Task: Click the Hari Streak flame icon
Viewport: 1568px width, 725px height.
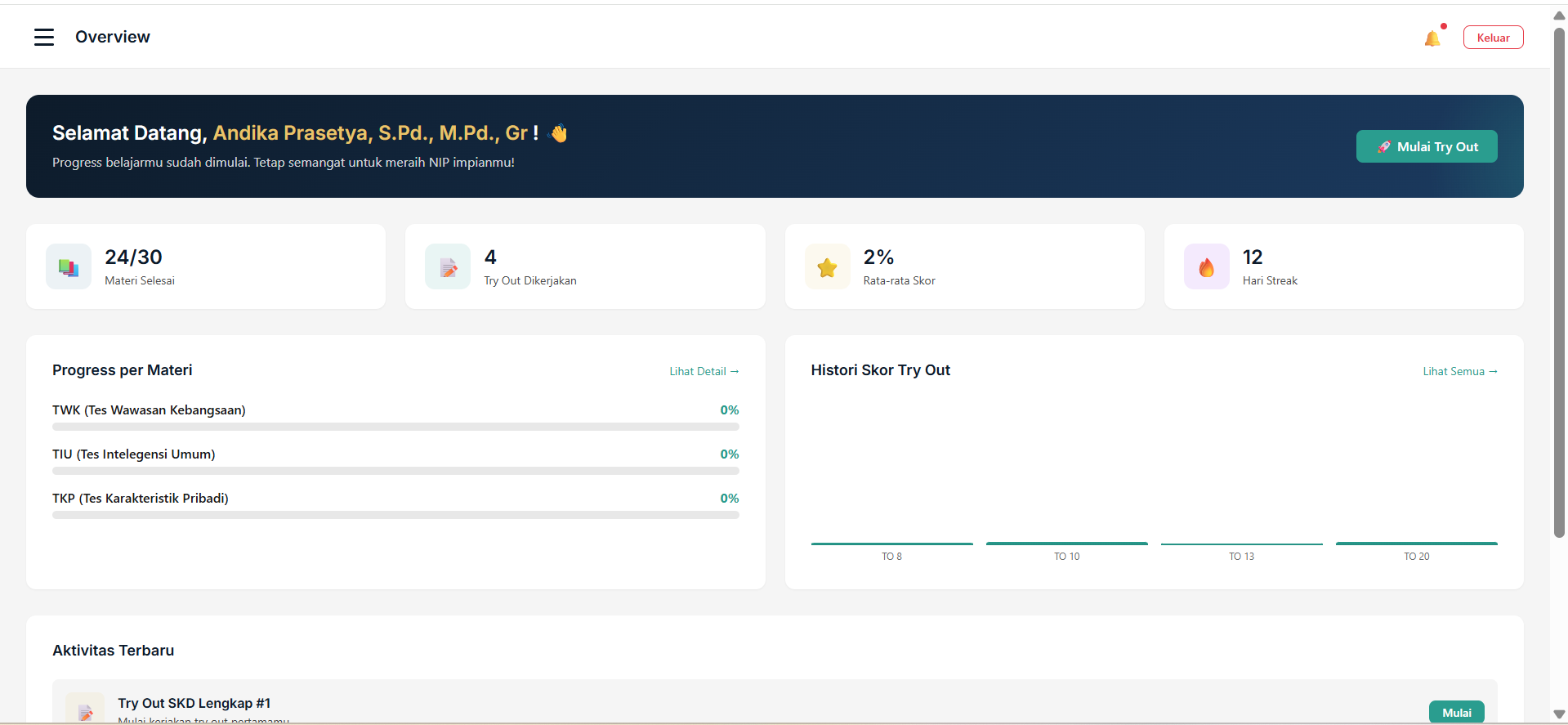Action: pyautogui.click(x=1206, y=267)
